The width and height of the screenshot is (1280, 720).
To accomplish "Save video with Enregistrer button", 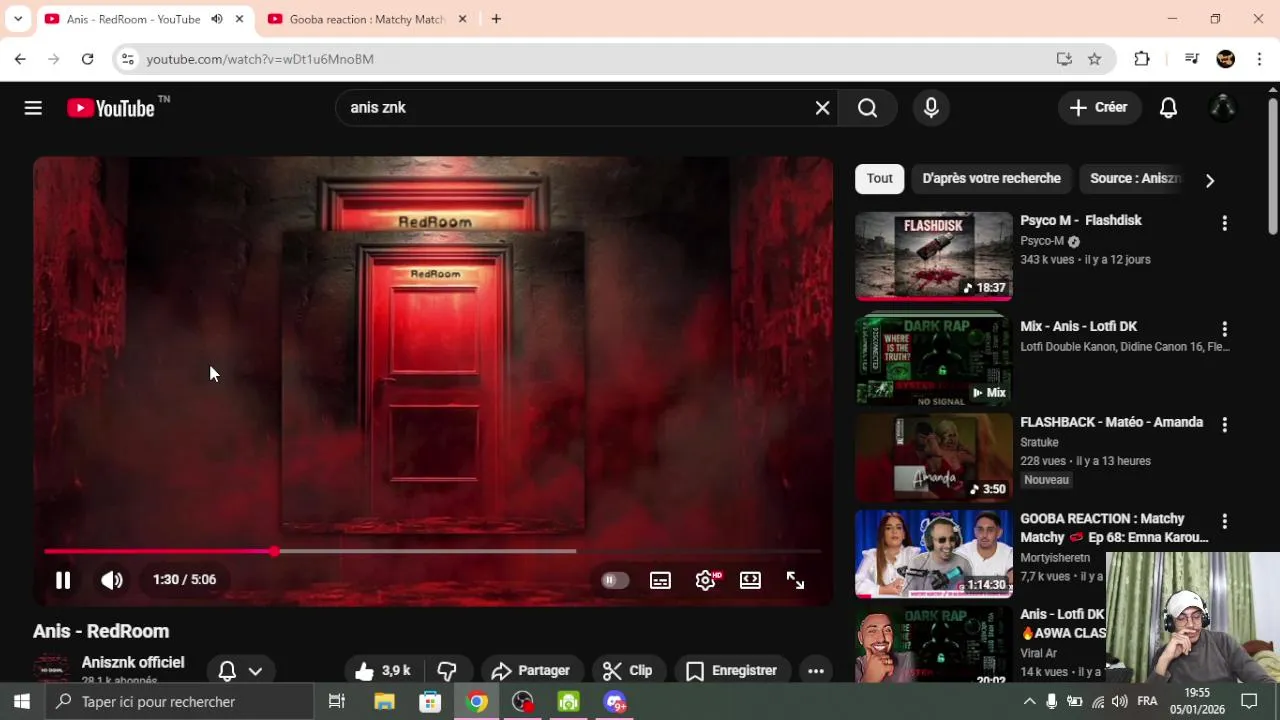I will [x=731, y=671].
